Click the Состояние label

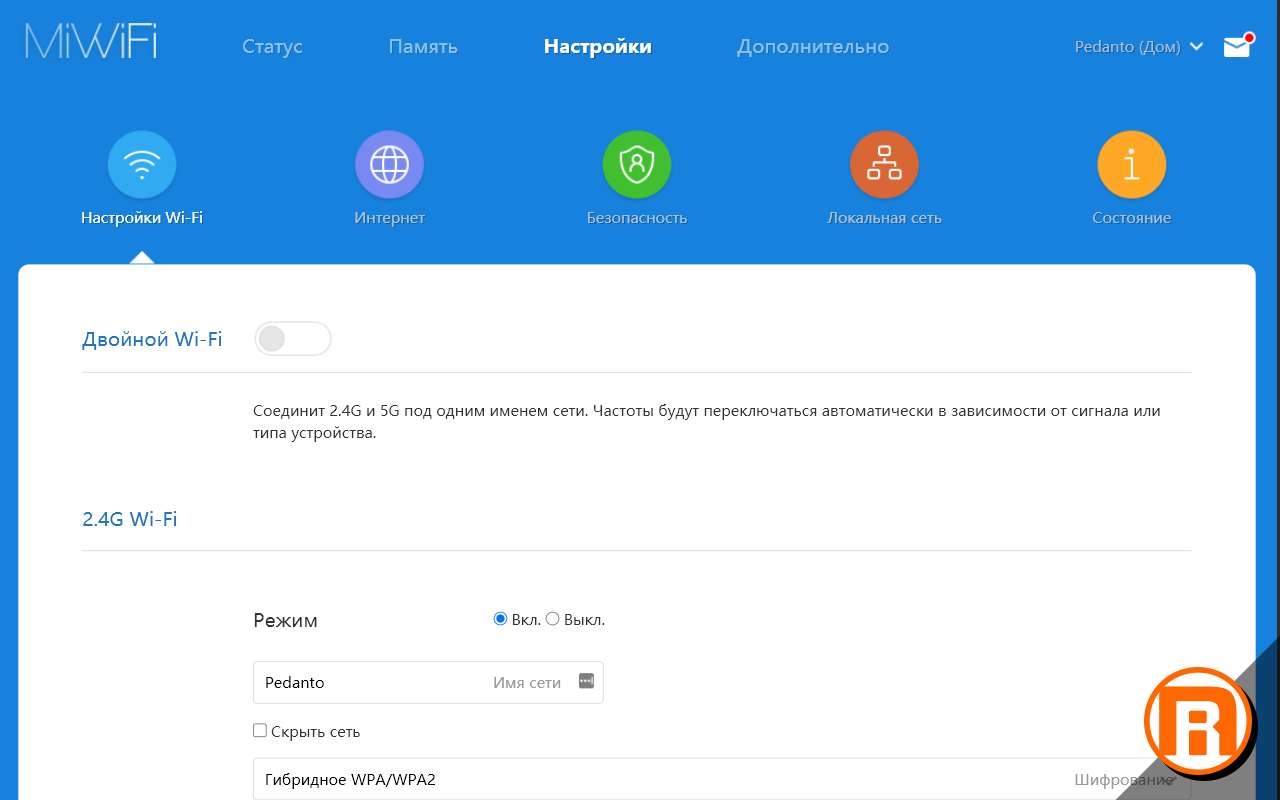click(1132, 218)
